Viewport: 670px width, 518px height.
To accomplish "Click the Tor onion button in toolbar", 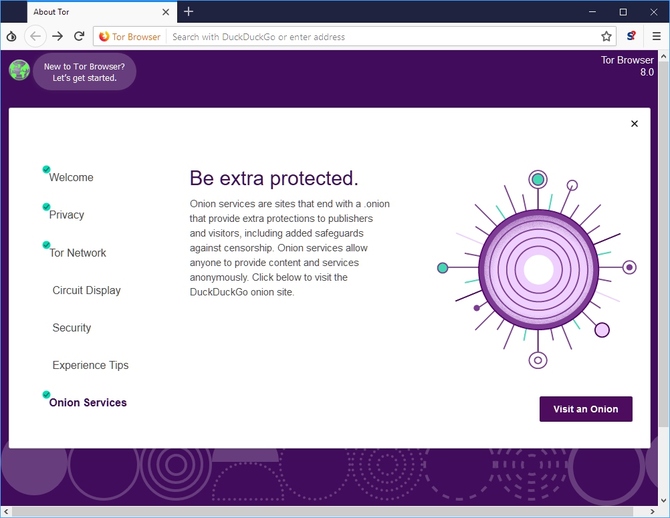I will [12, 37].
